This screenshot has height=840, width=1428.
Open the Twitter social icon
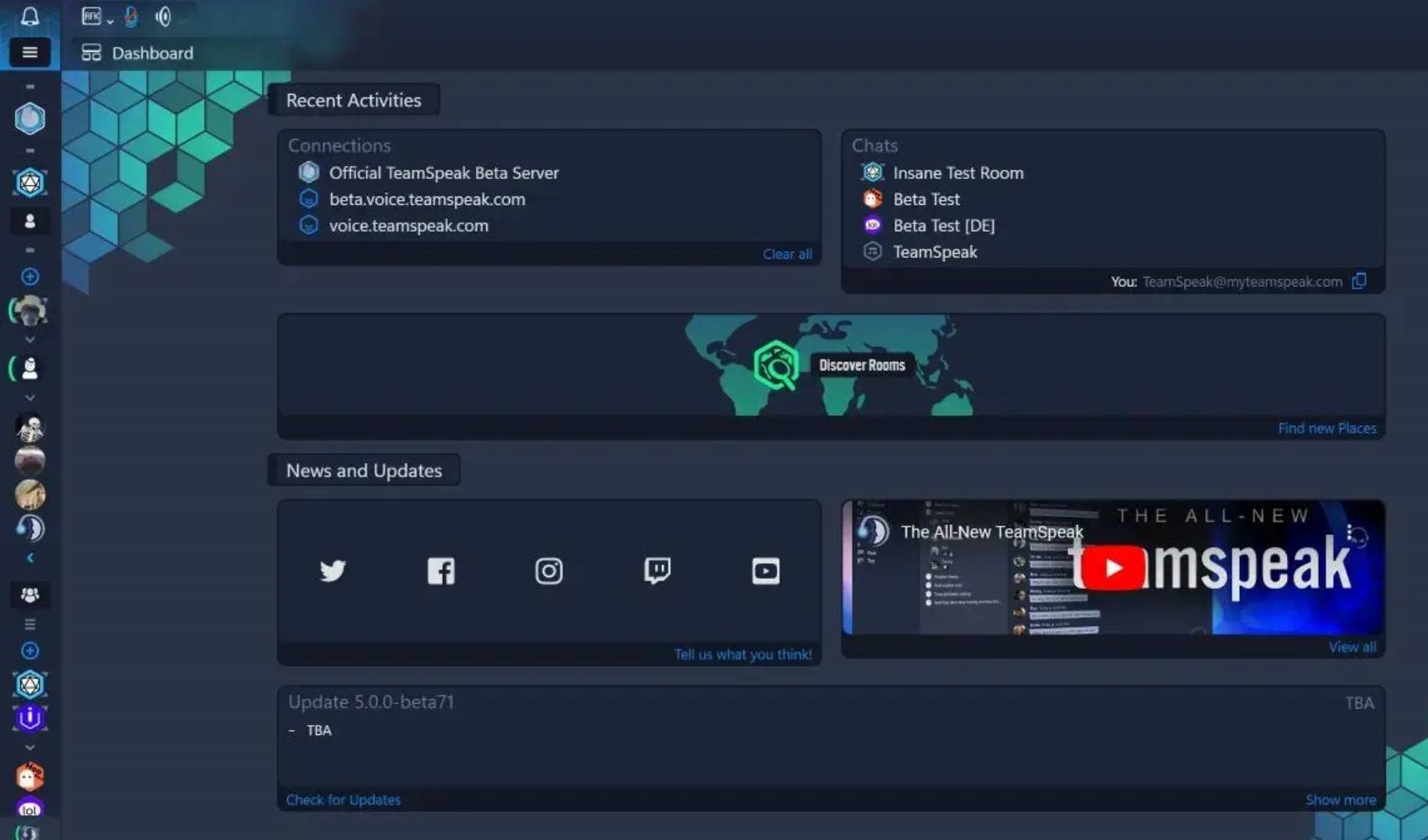click(333, 571)
